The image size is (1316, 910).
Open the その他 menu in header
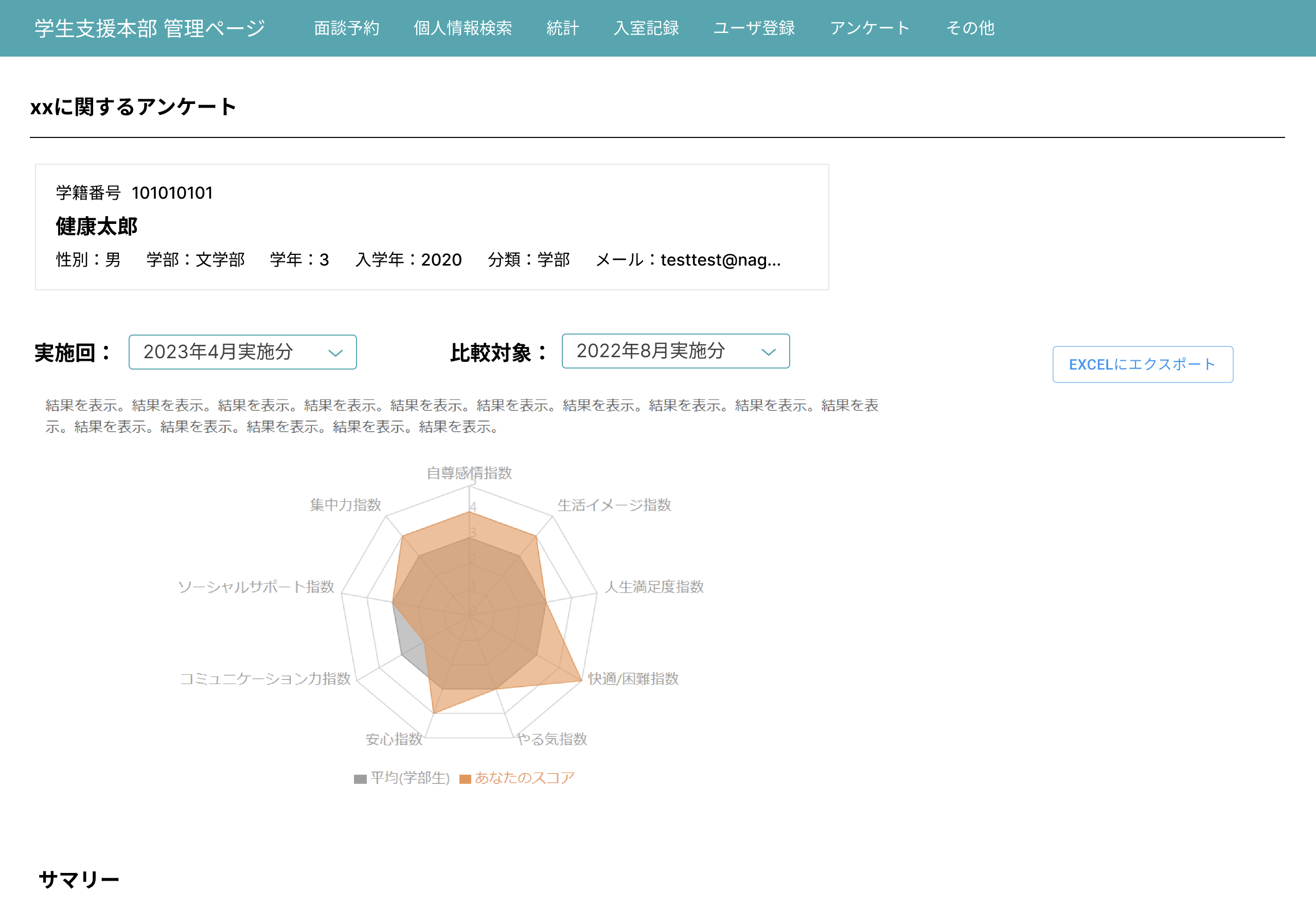pos(970,28)
